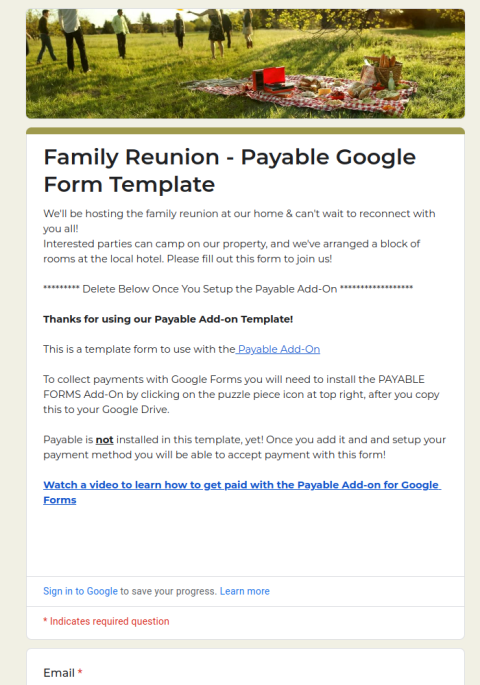The image size is (480, 685).
Task: Click the Interested parties can camp sentence
Action: pyautogui.click(x=231, y=251)
